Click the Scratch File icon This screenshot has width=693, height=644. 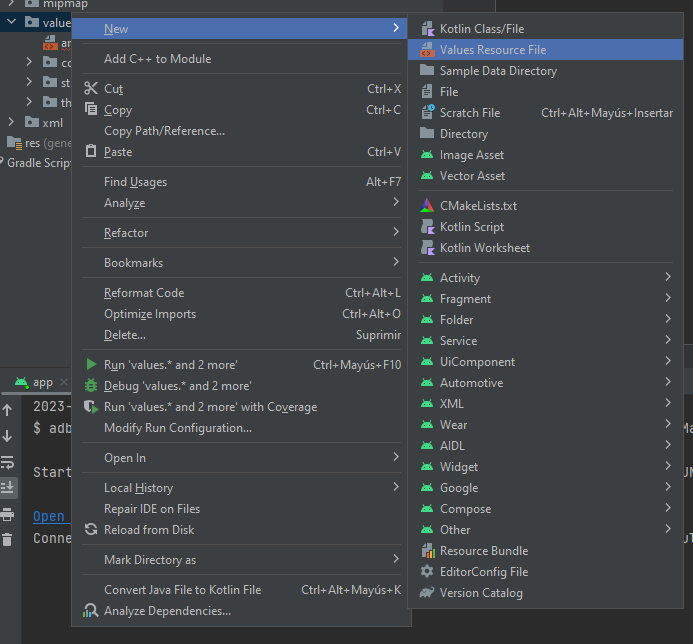point(427,113)
